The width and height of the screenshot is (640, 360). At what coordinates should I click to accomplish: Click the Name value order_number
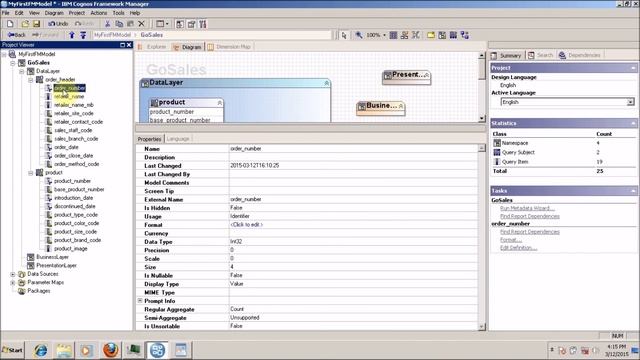246,149
